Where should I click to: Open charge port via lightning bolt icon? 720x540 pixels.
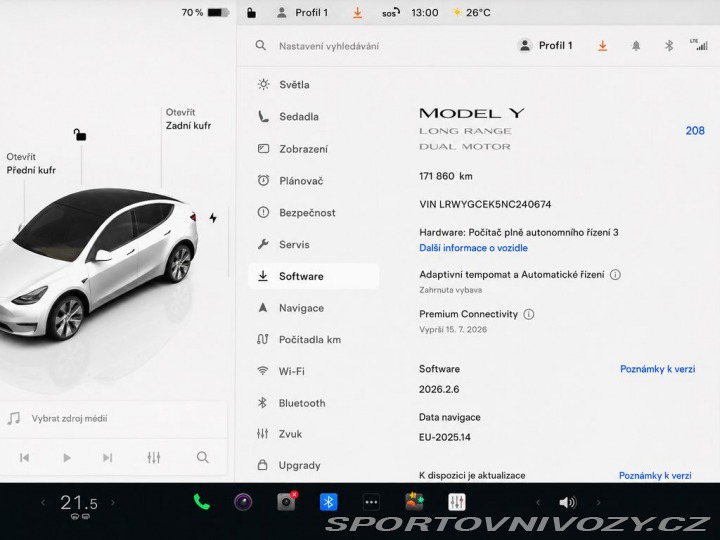tap(213, 218)
